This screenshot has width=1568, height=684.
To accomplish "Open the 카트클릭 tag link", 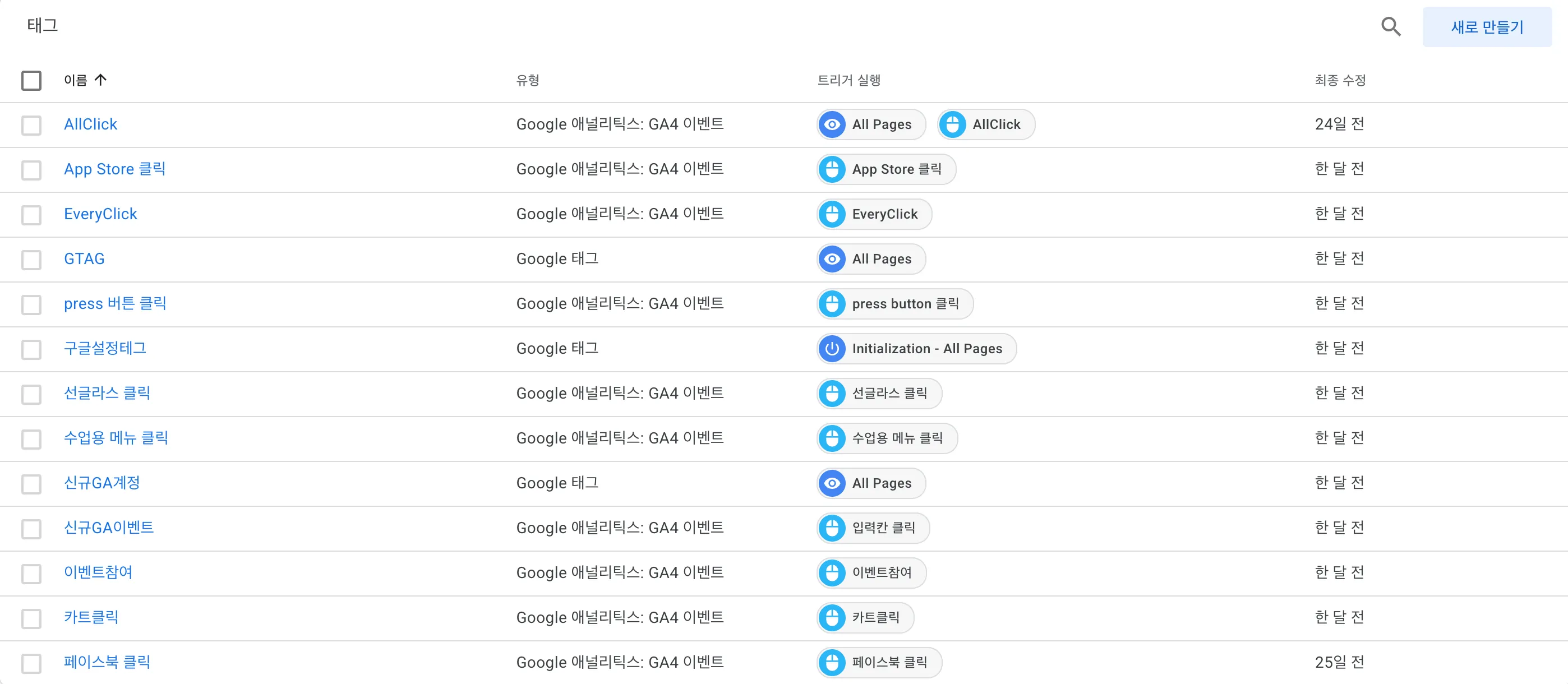I will pos(91,617).
